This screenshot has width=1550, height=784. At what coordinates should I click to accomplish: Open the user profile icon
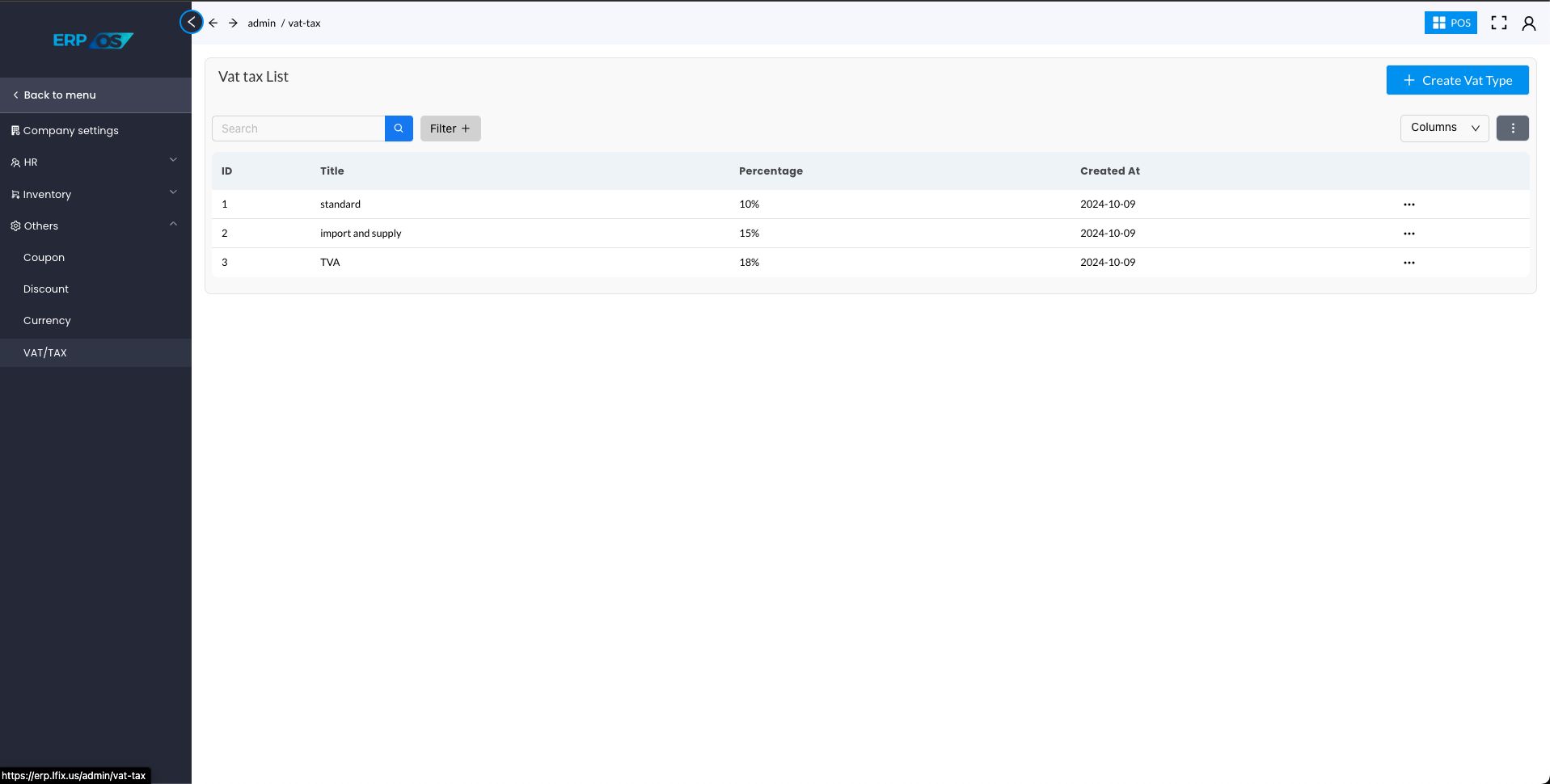click(1528, 23)
